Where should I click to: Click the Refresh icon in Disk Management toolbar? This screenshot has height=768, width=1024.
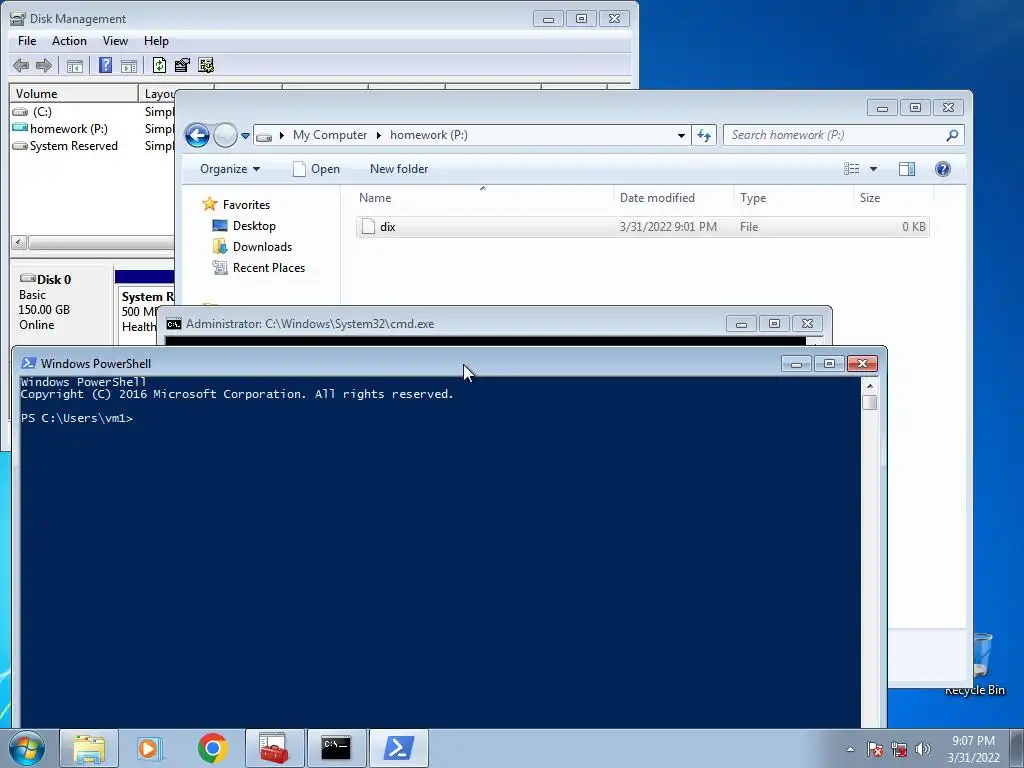[159, 65]
